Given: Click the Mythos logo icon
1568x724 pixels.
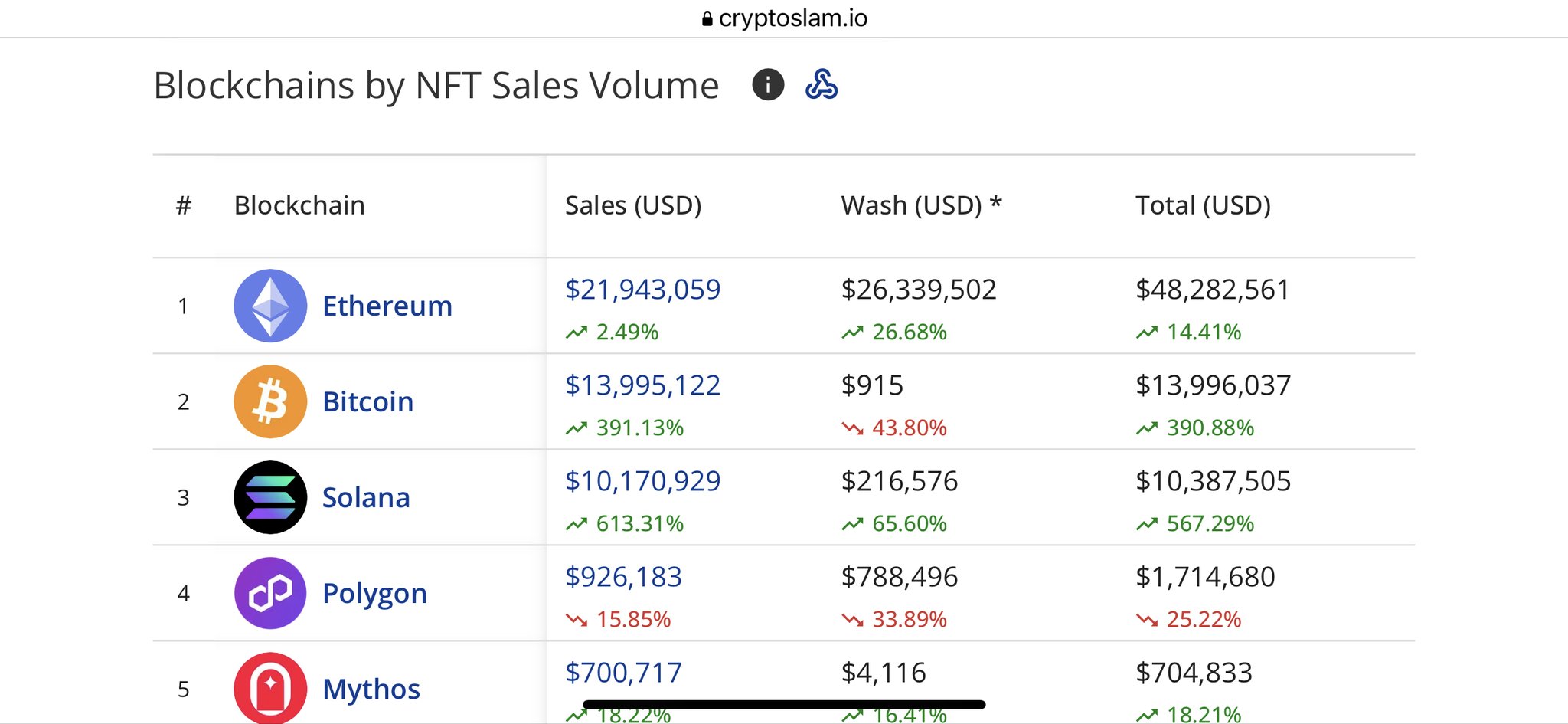Looking at the screenshot, I should [270, 688].
